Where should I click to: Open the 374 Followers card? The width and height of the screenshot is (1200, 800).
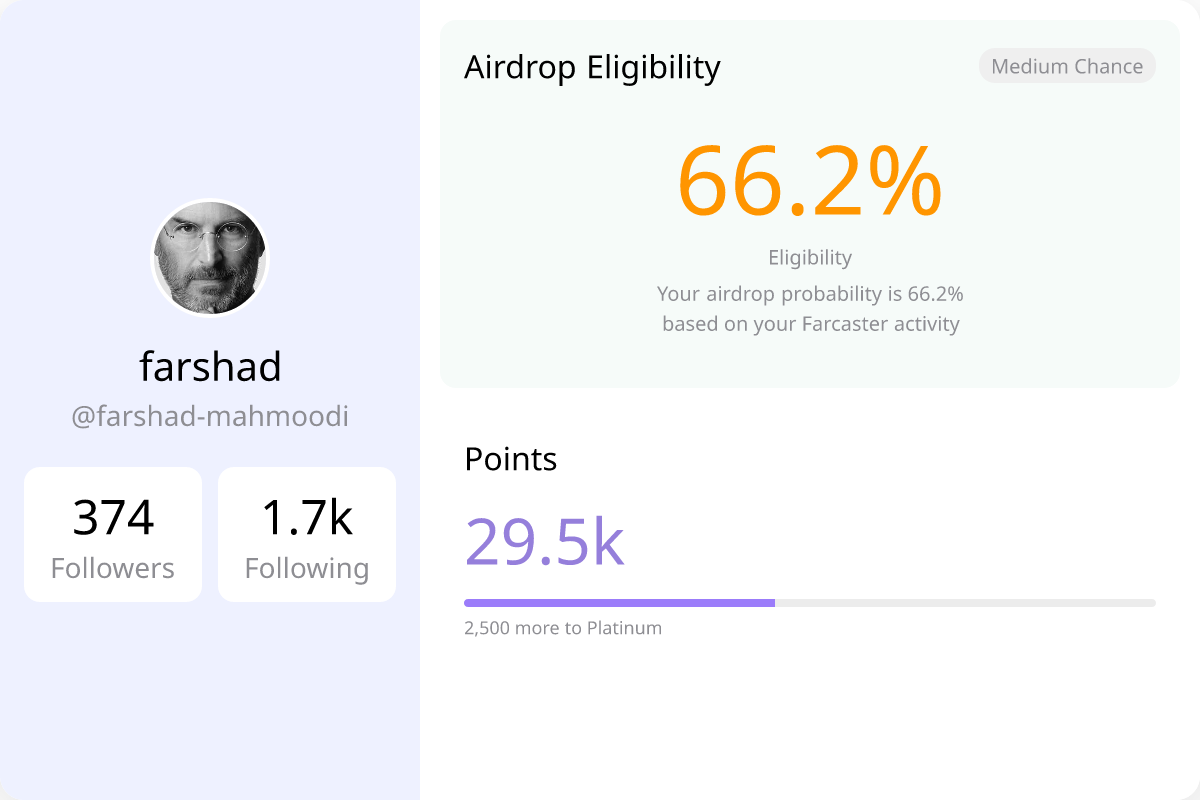(113, 535)
